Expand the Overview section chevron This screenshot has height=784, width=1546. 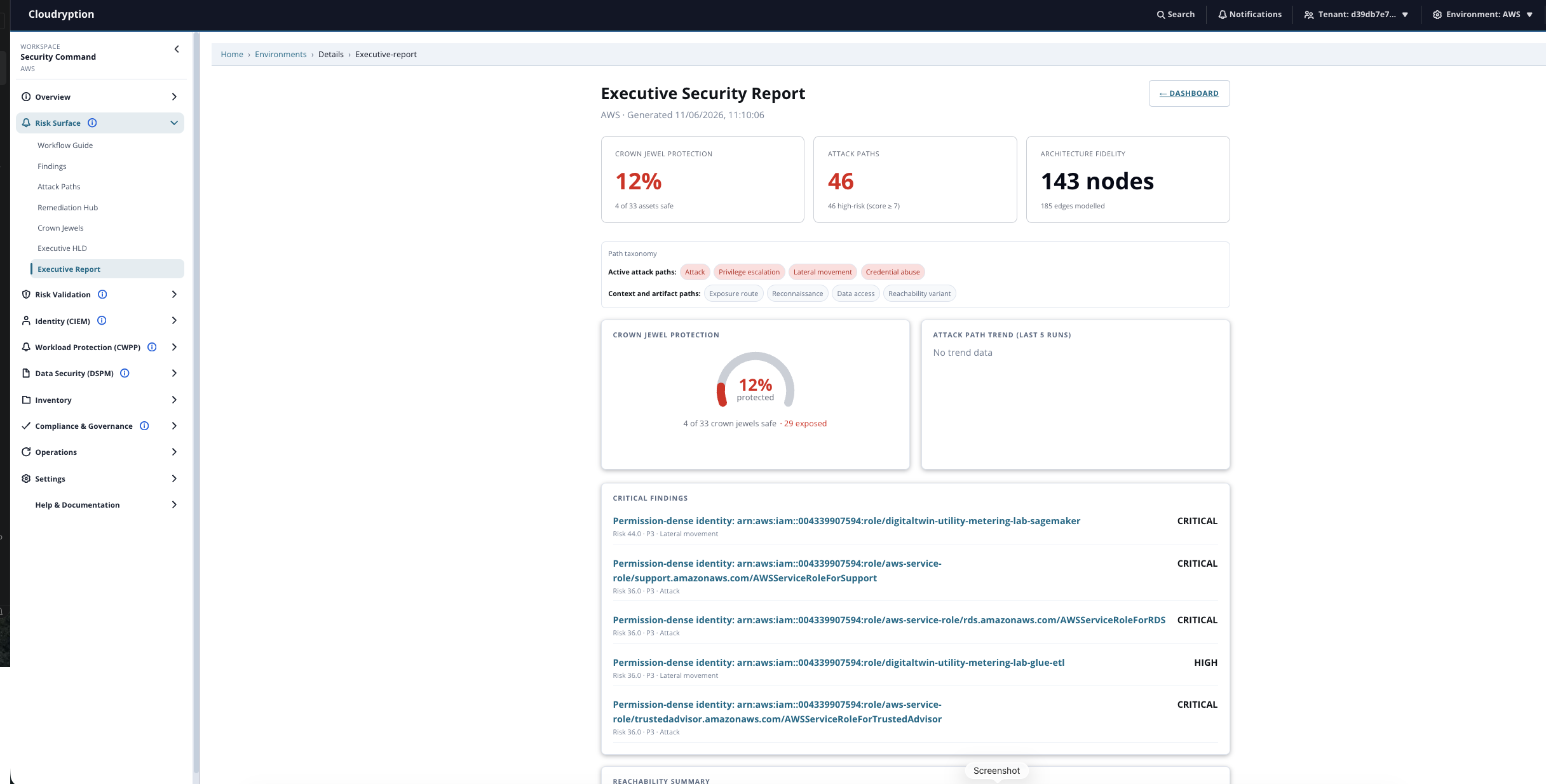[x=174, y=97]
